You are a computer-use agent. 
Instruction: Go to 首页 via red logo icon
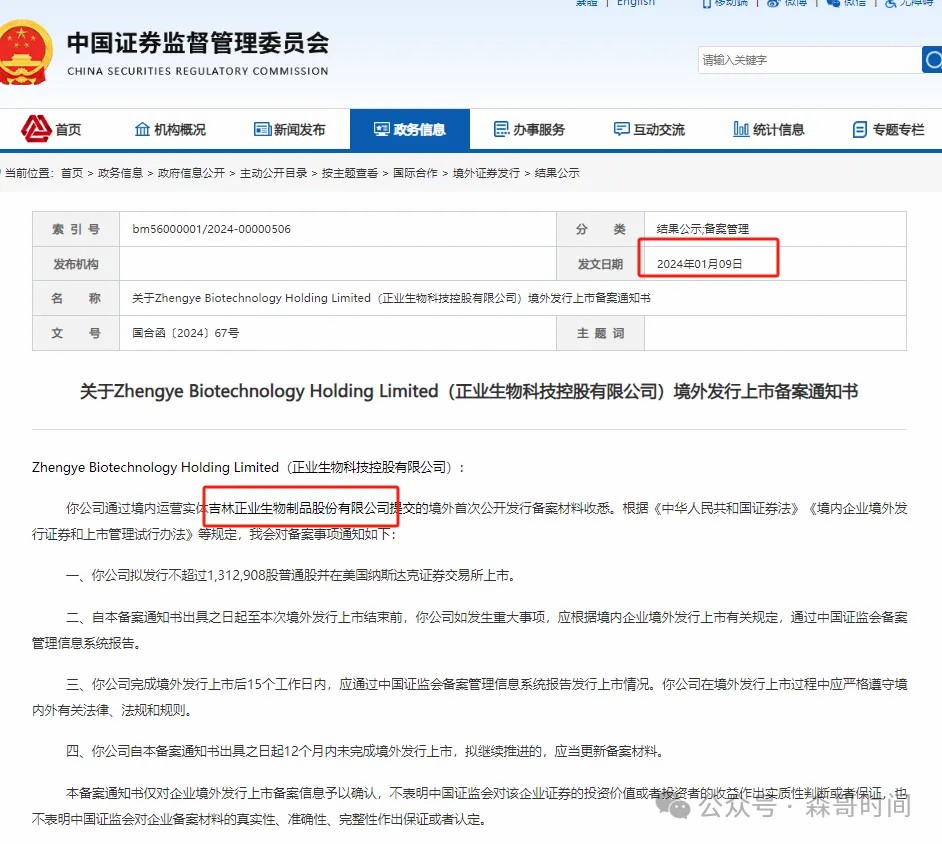click(x=36, y=129)
